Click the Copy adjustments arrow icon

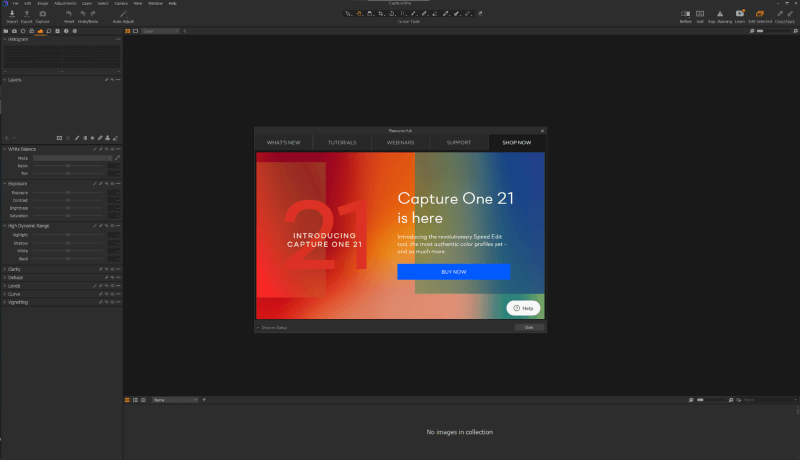click(780, 14)
